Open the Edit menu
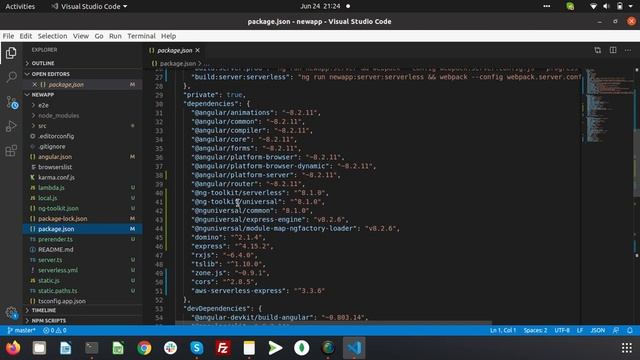 (25, 36)
